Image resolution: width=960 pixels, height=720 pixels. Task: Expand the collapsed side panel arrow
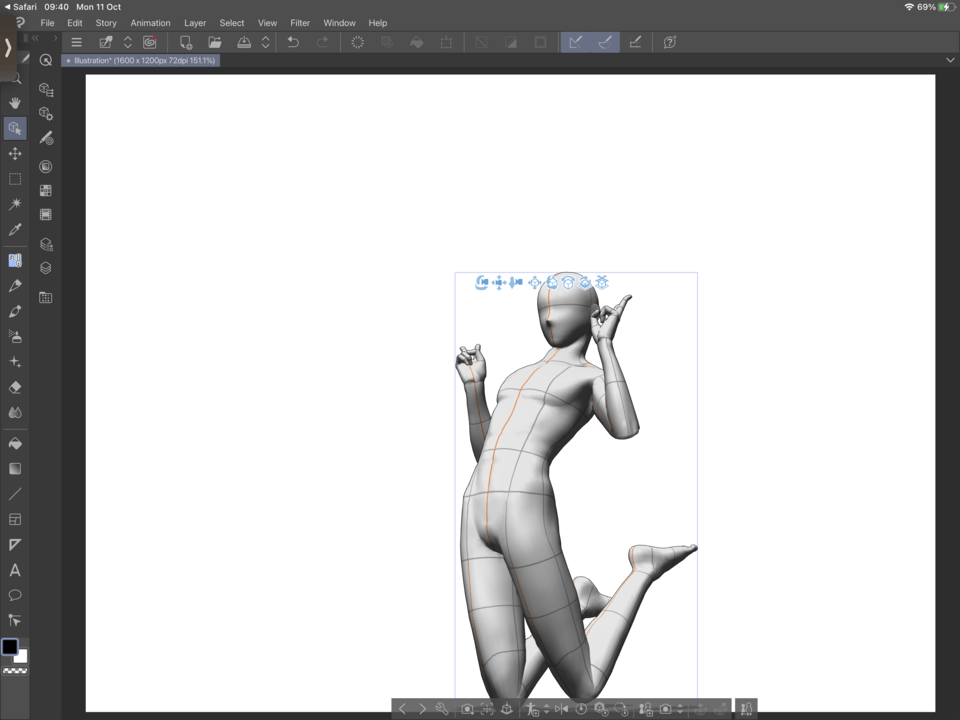coord(7,48)
